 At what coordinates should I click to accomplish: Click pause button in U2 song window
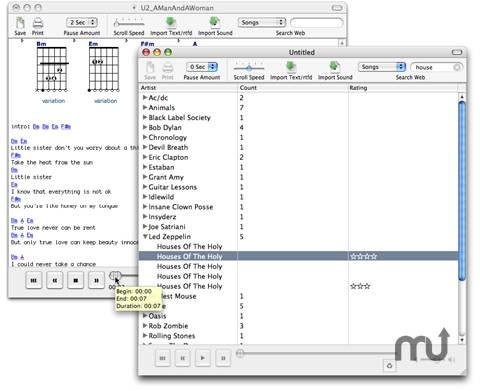point(96,280)
